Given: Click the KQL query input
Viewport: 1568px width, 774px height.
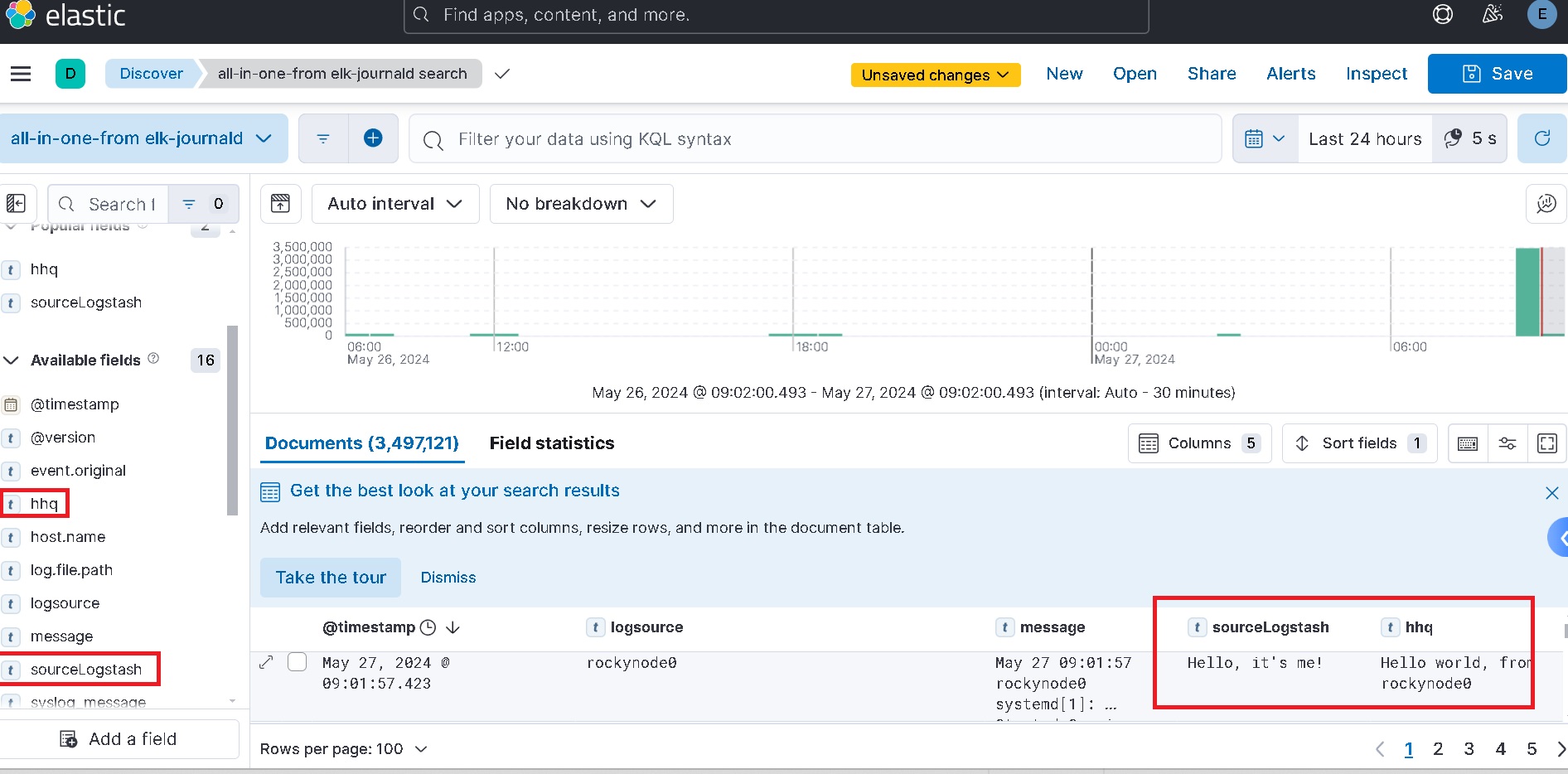Looking at the screenshot, I should tap(815, 138).
